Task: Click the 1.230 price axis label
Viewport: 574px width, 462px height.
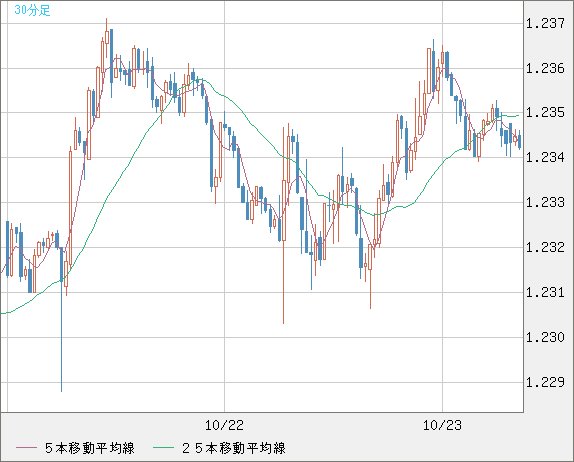Action: pyautogui.click(x=545, y=337)
